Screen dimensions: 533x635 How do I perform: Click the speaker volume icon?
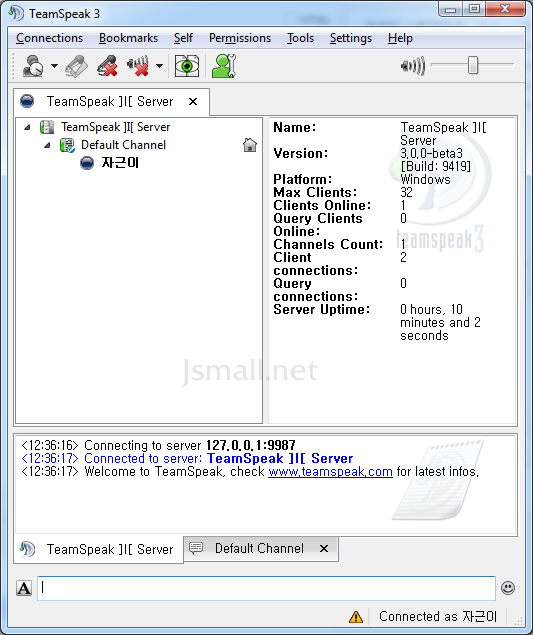tap(413, 66)
